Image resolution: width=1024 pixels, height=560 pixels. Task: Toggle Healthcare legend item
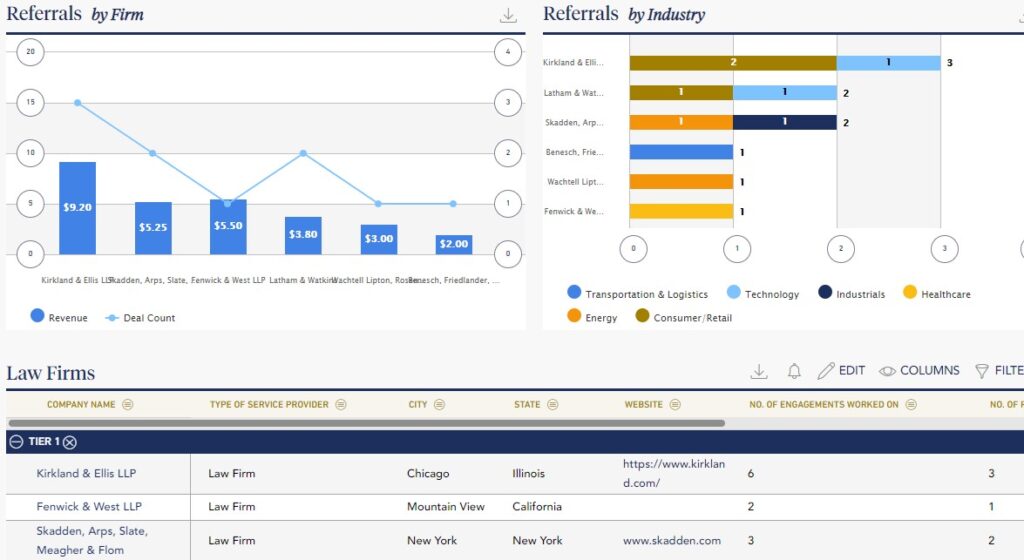coord(936,294)
